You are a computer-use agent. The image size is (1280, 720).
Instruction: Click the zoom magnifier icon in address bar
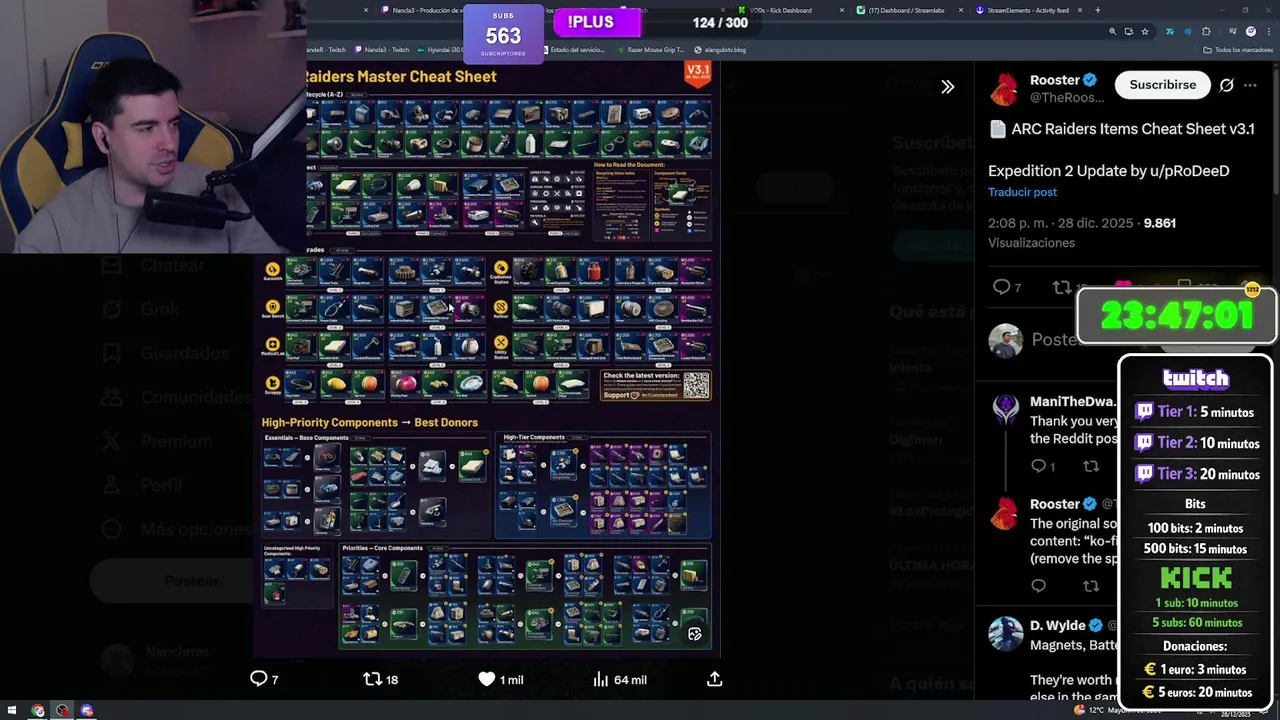pyautogui.click(x=1112, y=32)
